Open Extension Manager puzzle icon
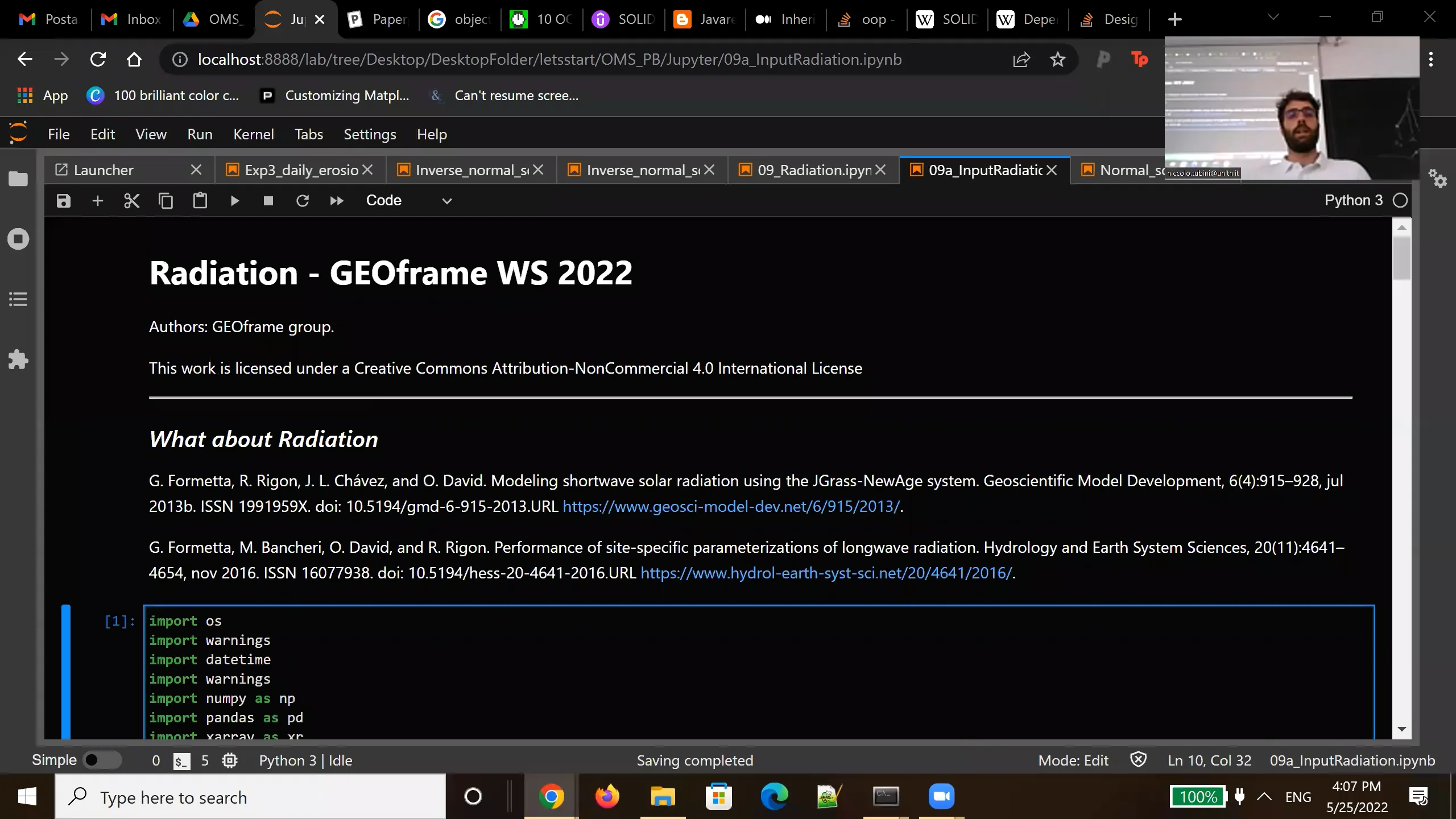1456x819 pixels. tap(18, 359)
